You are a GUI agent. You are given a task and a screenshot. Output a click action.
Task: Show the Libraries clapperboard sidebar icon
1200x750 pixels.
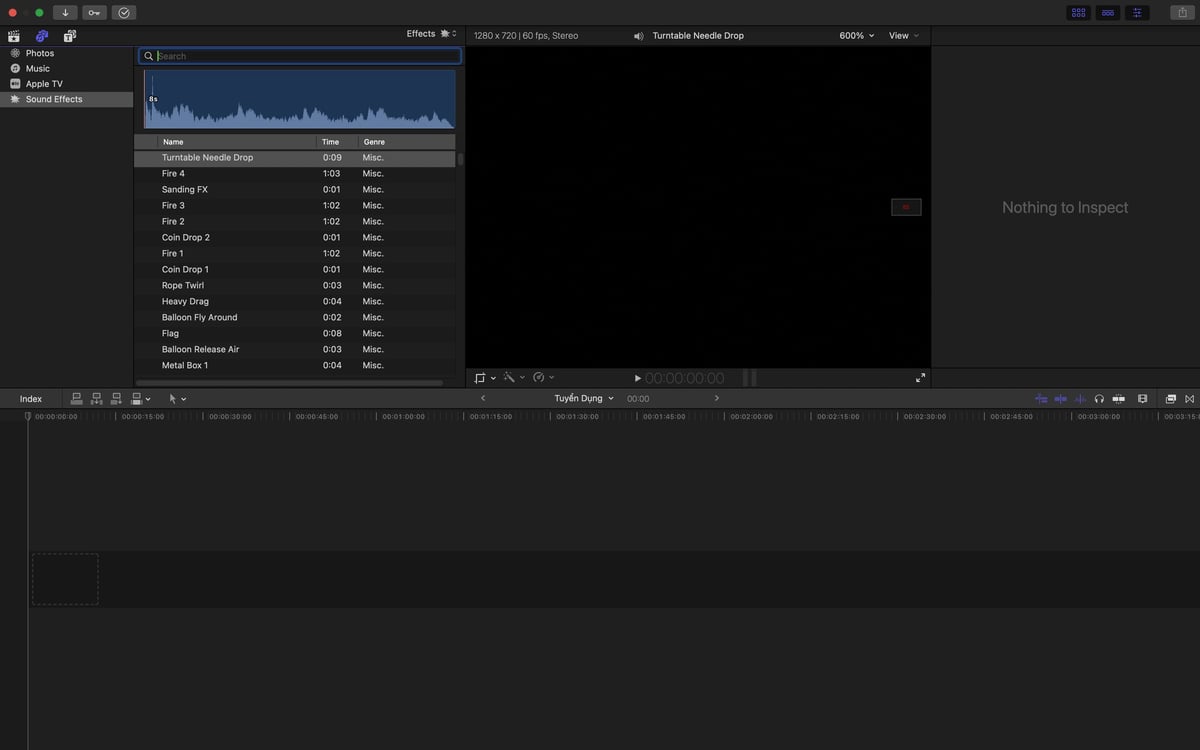point(14,36)
